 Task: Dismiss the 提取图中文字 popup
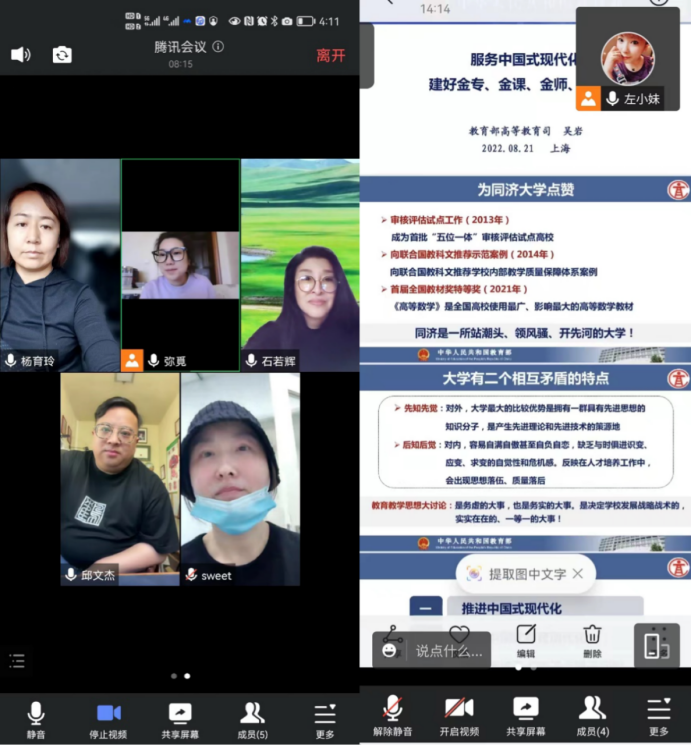click(578, 573)
